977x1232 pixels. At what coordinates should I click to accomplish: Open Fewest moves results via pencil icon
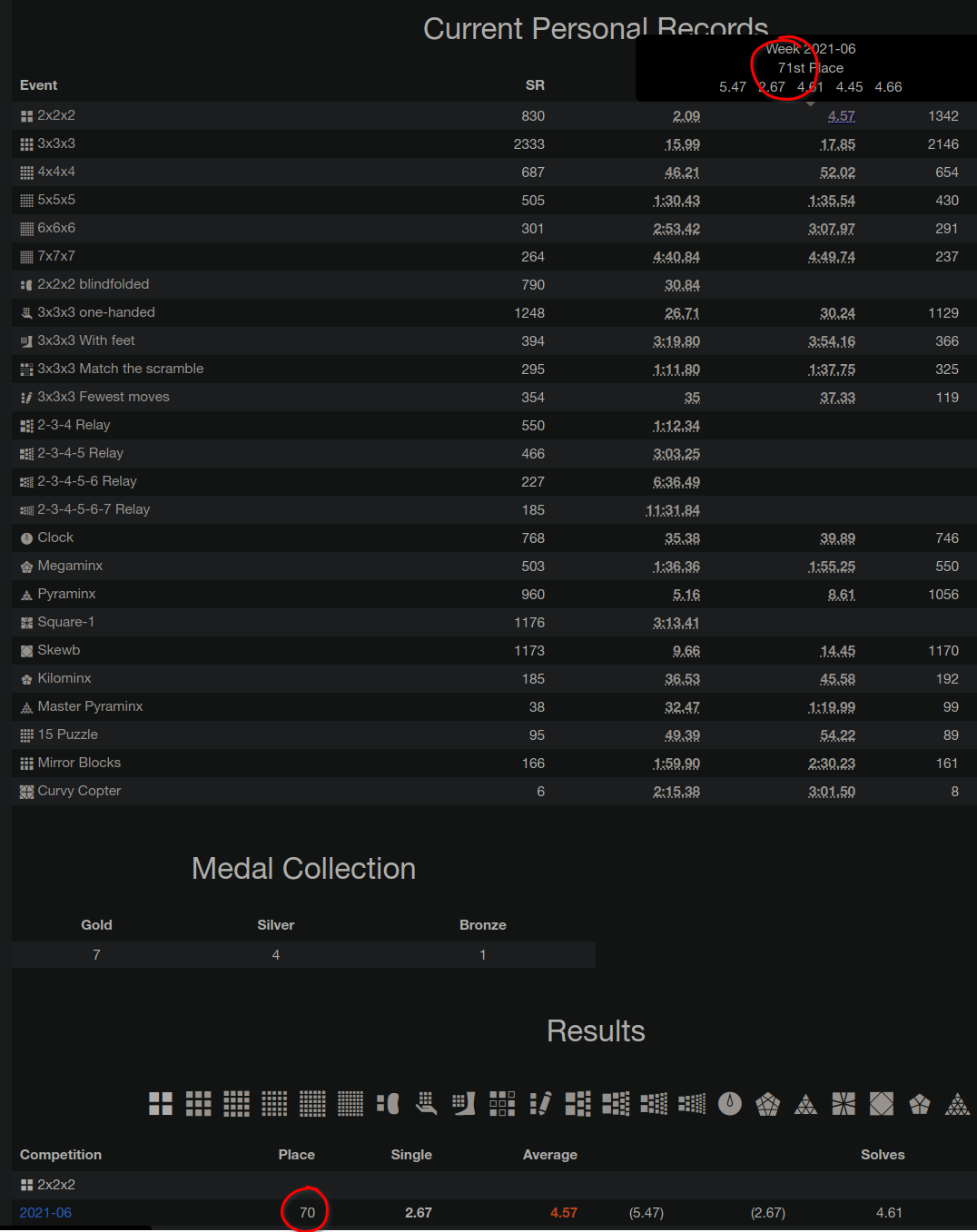(540, 1103)
